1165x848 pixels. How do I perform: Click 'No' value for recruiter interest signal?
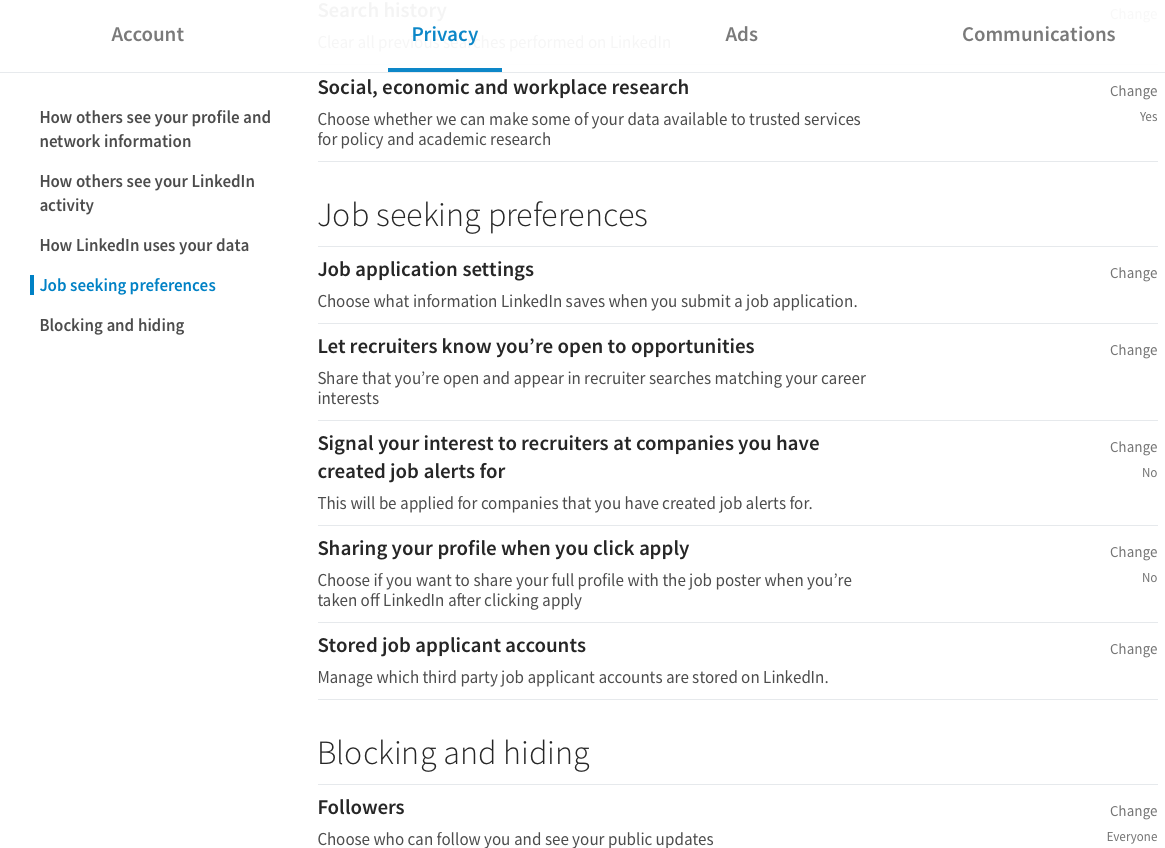(1149, 473)
